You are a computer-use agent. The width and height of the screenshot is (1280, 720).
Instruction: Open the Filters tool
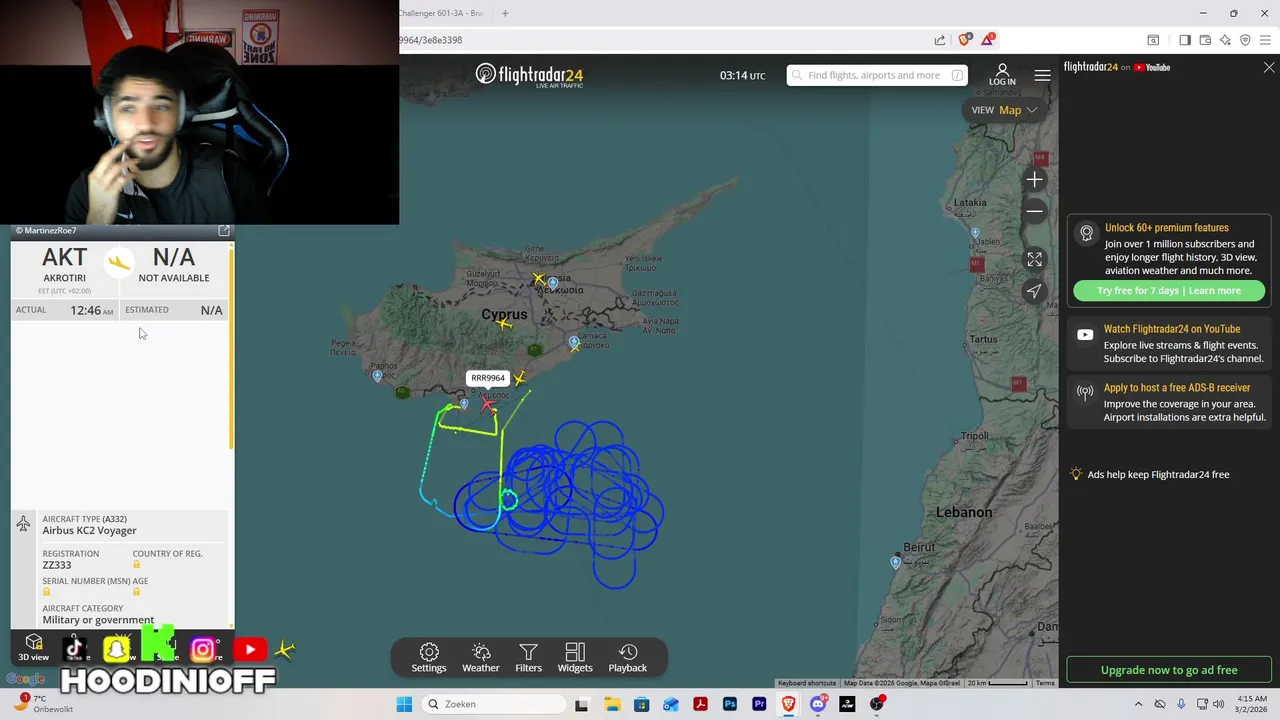click(x=528, y=658)
